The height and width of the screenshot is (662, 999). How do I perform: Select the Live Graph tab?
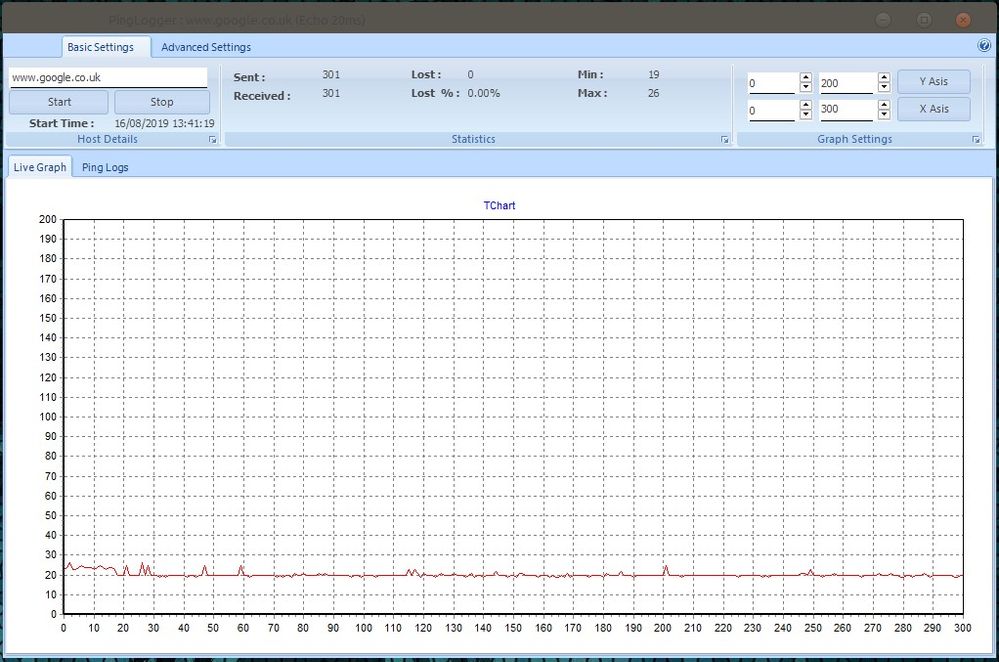tap(40, 167)
